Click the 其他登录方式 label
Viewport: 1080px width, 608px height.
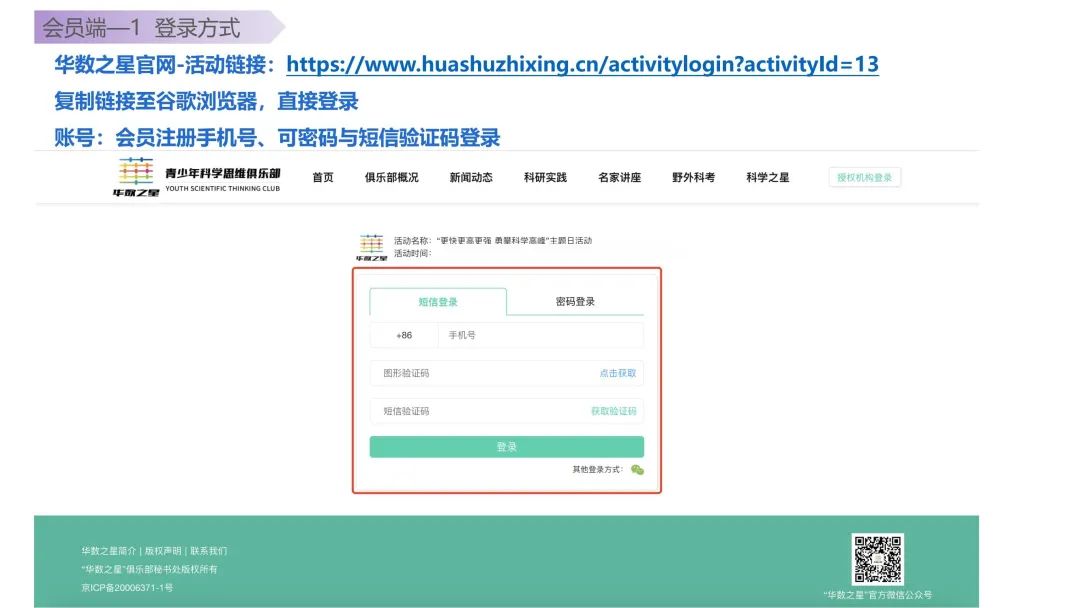pos(598,470)
